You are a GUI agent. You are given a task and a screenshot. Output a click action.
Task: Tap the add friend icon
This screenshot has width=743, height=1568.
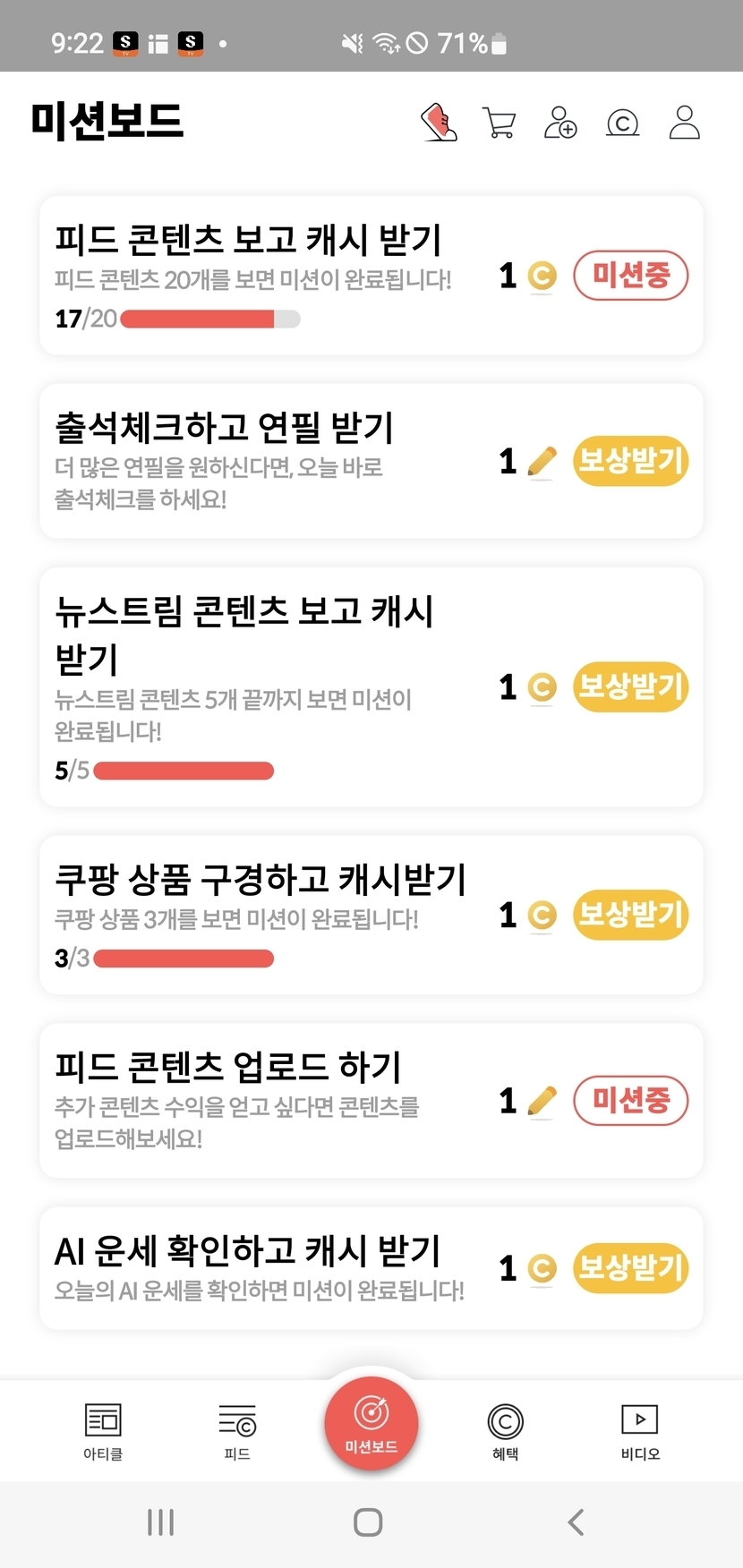point(560,123)
